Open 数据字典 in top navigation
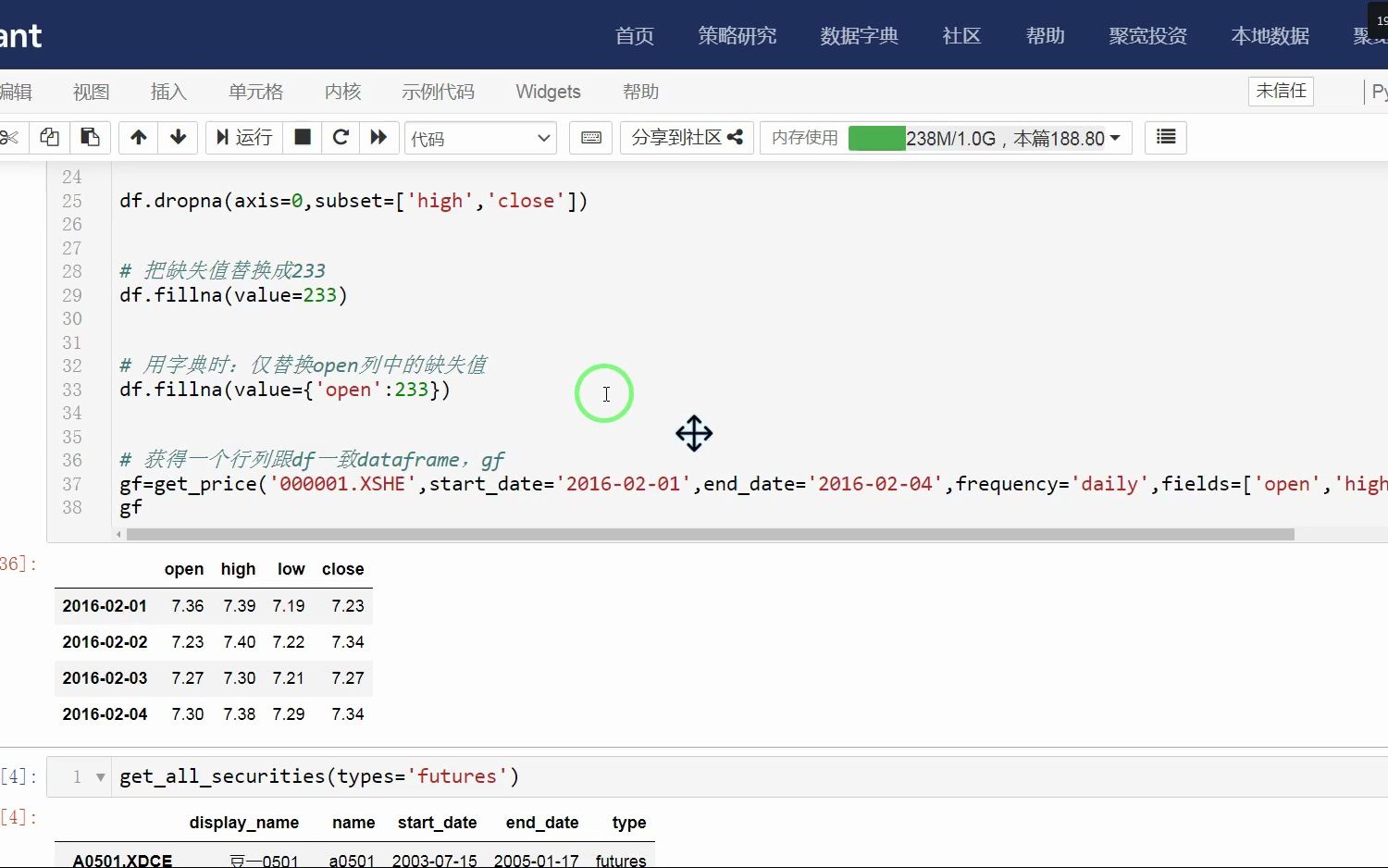The height and width of the screenshot is (868, 1388). point(859,36)
